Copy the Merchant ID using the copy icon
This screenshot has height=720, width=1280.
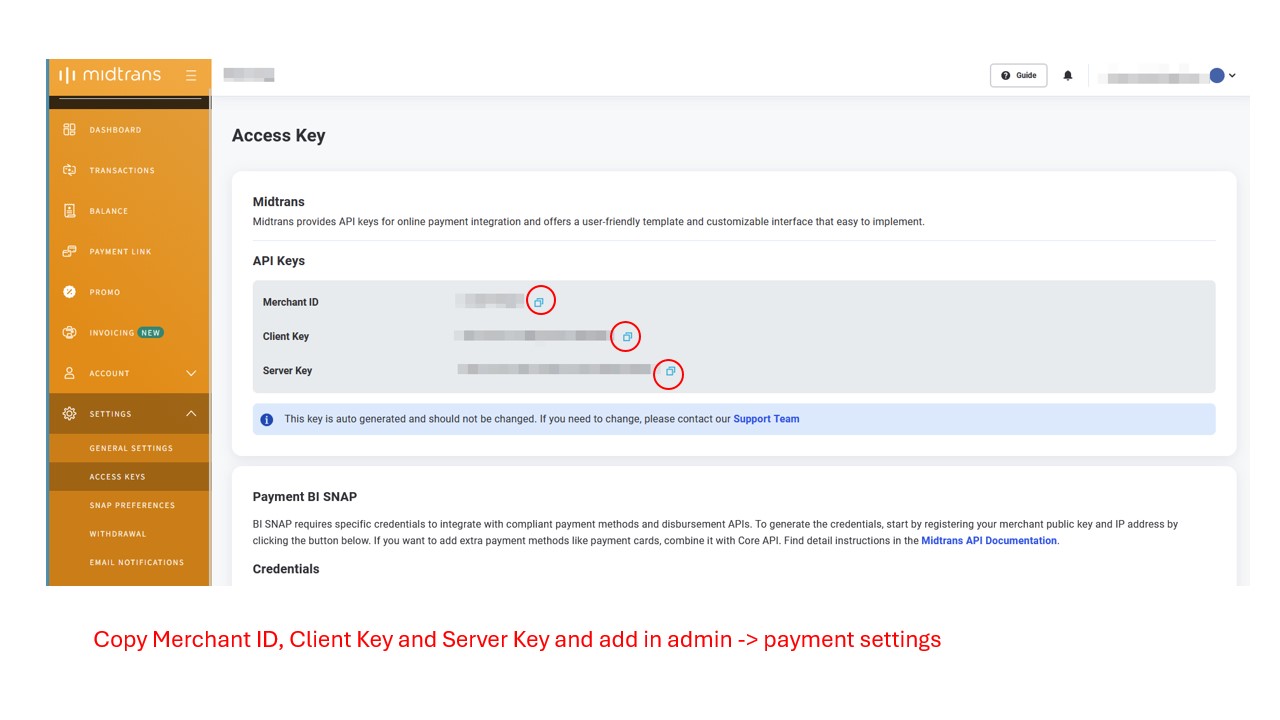[540, 299]
